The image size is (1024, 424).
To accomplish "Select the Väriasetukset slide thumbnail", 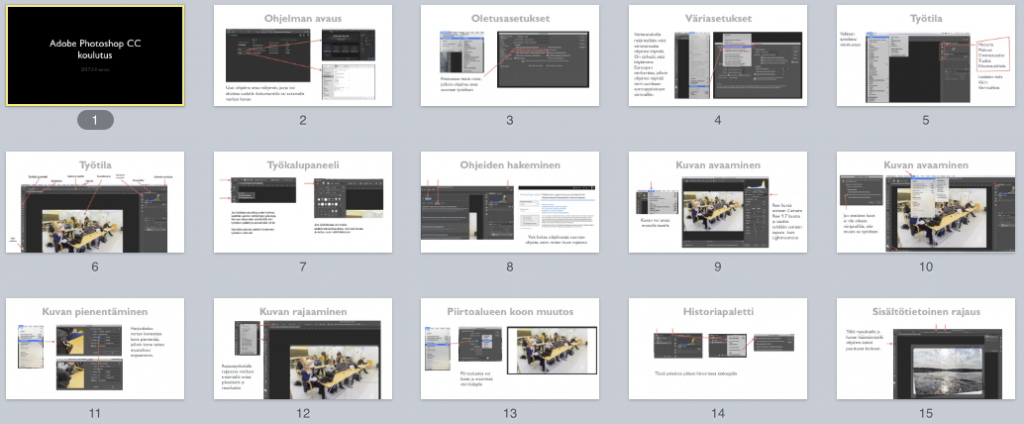I will 718,56.
